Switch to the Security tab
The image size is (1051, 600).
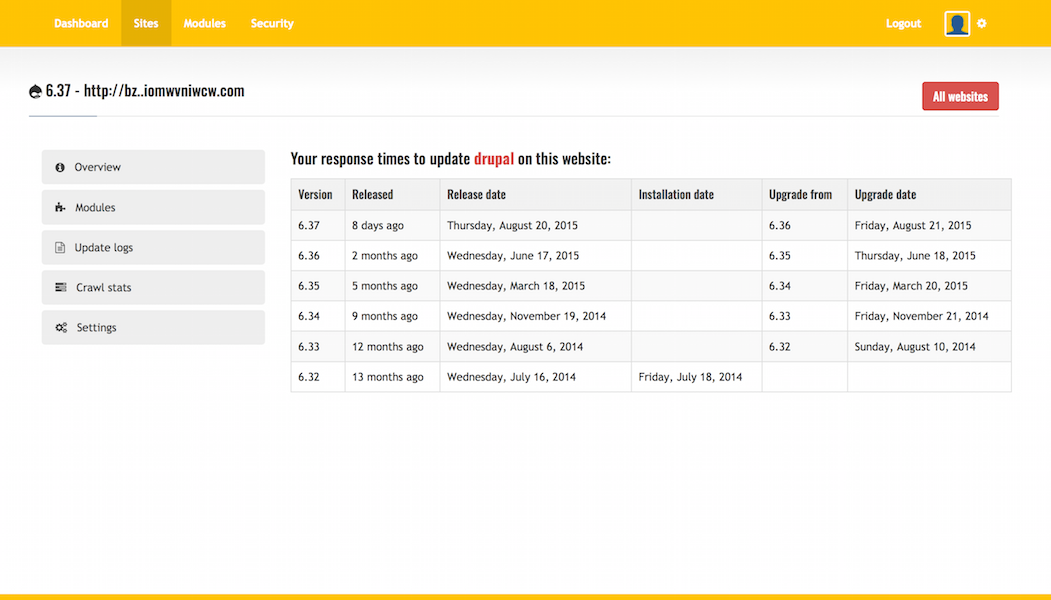pos(272,23)
